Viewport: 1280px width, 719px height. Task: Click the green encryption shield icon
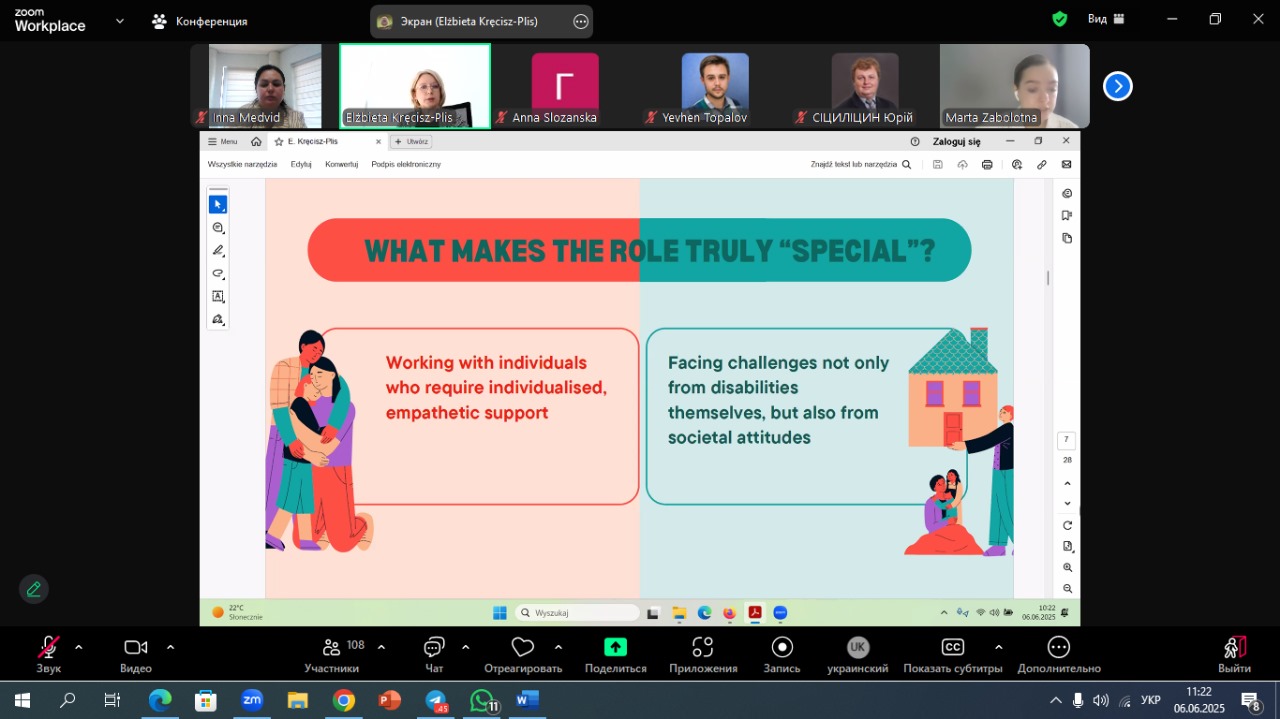click(1060, 19)
